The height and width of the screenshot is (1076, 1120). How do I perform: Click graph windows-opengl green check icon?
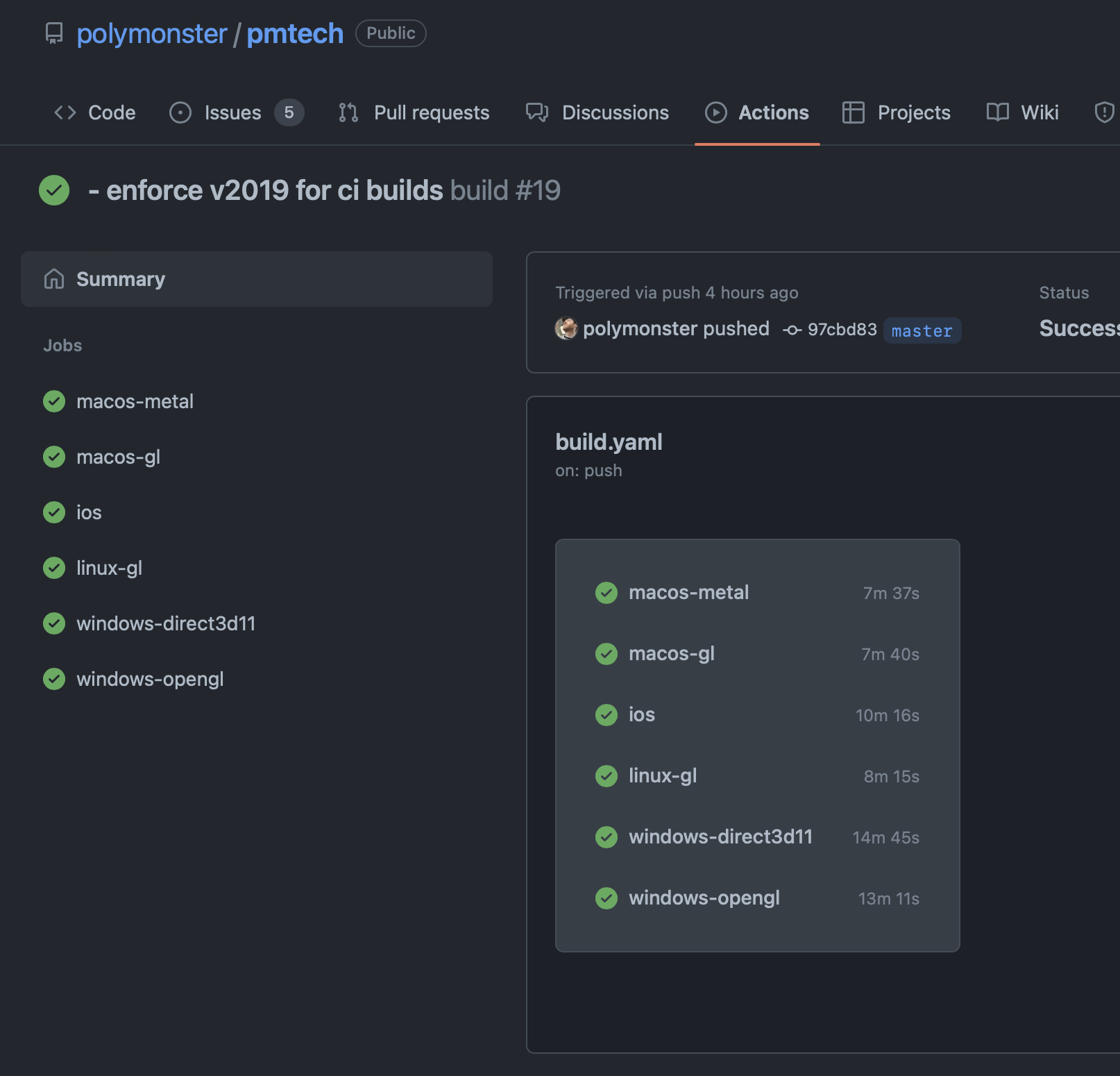coord(606,898)
